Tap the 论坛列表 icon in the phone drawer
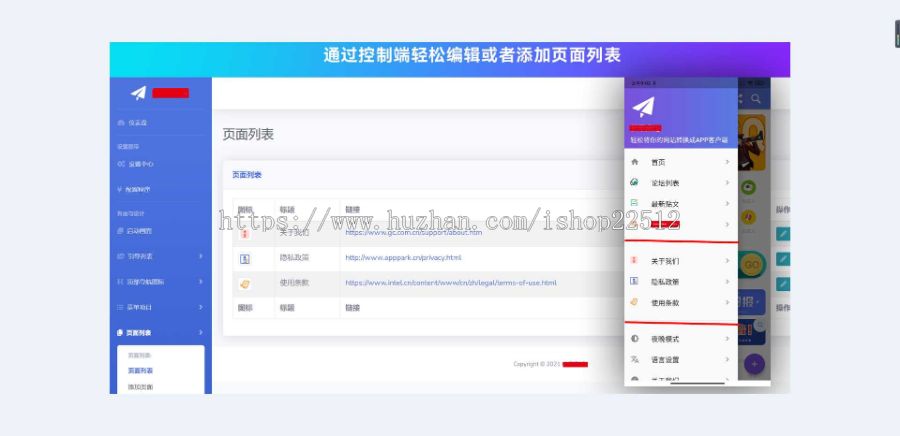The width and height of the screenshot is (900, 436). (634, 183)
